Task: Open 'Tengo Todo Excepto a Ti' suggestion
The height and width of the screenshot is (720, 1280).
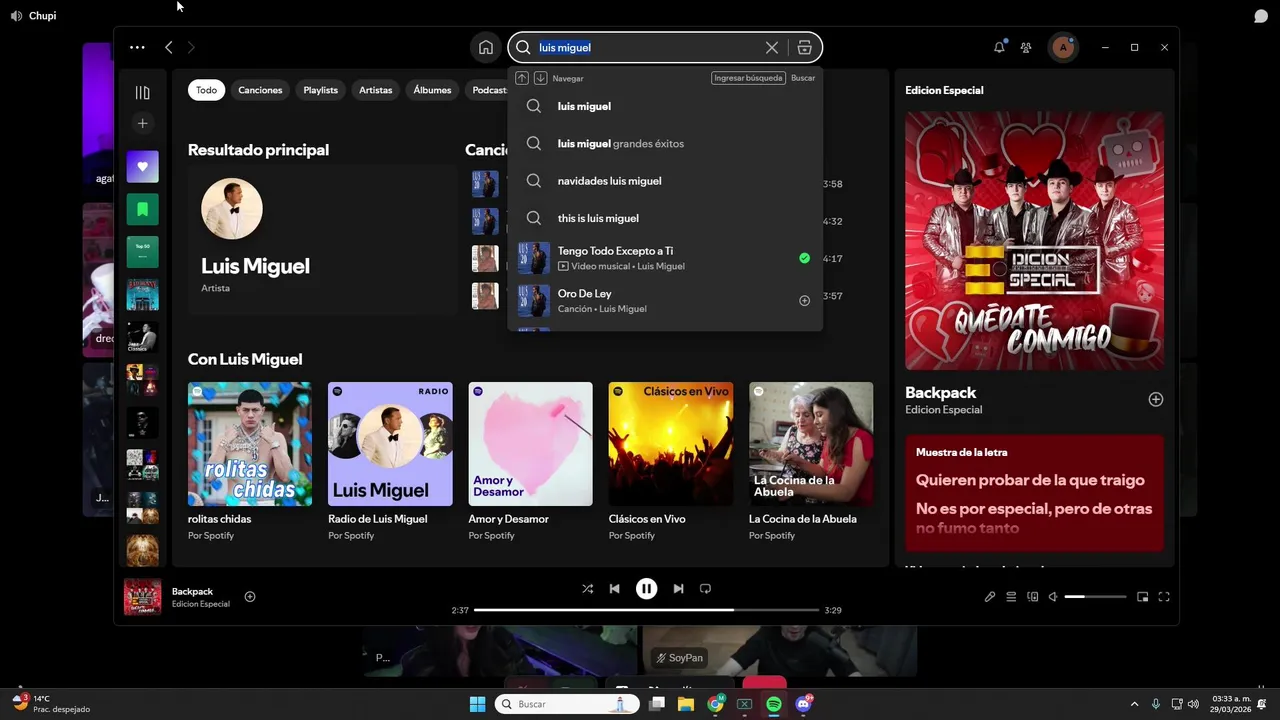Action: (665, 258)
